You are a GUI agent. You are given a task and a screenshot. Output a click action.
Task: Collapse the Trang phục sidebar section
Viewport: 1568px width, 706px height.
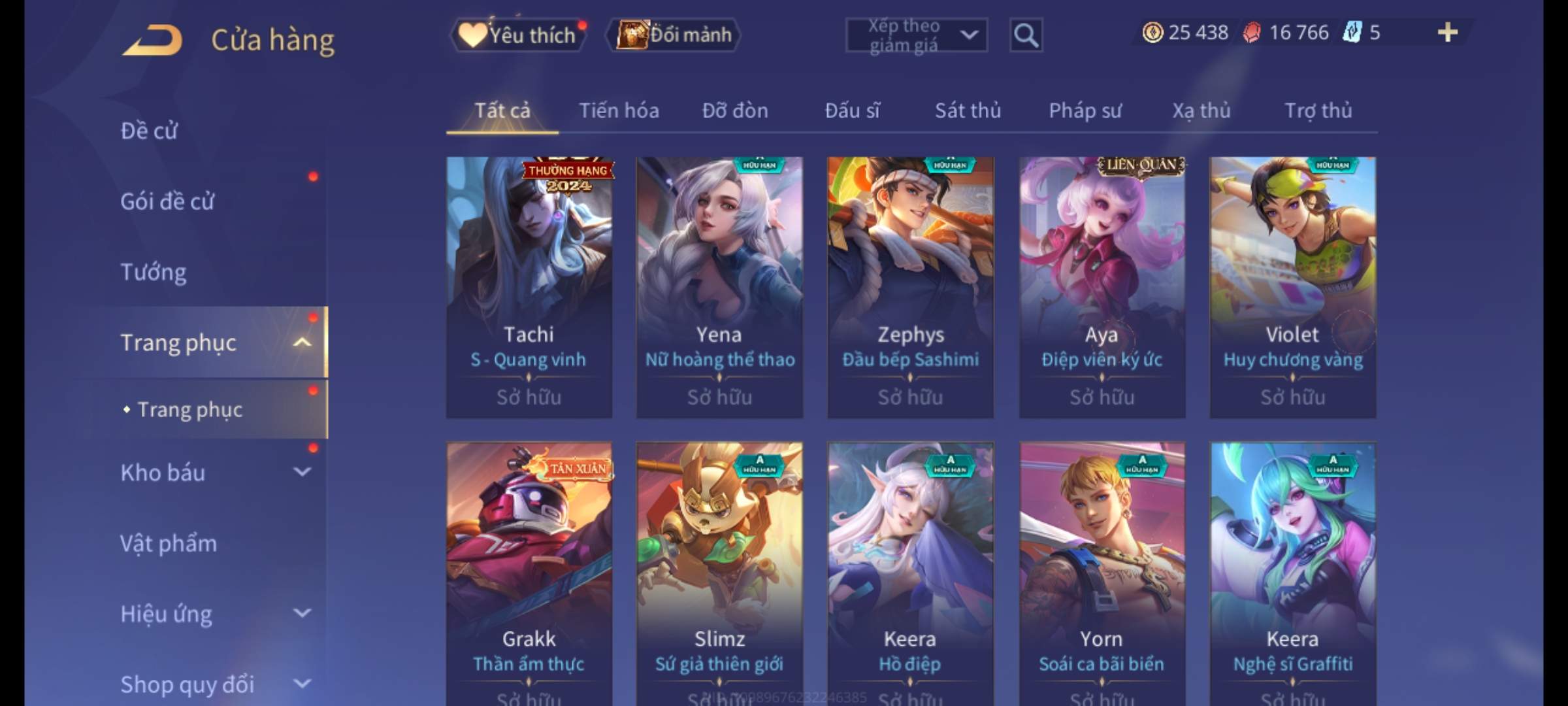302,342
